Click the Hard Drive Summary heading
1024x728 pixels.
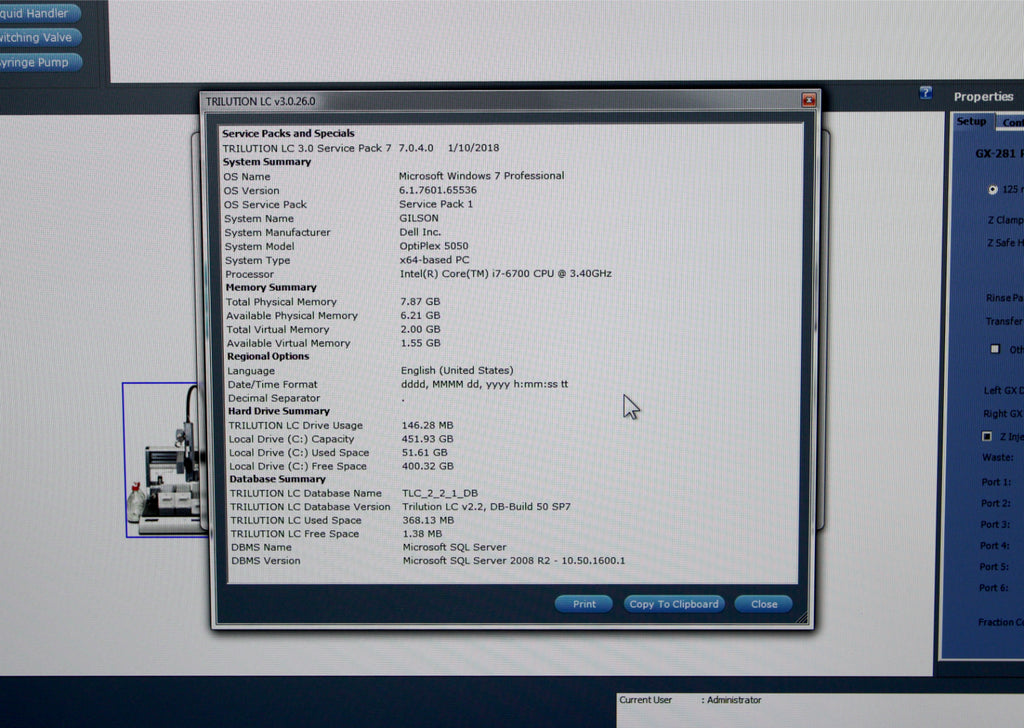click(x=278, y=411)
